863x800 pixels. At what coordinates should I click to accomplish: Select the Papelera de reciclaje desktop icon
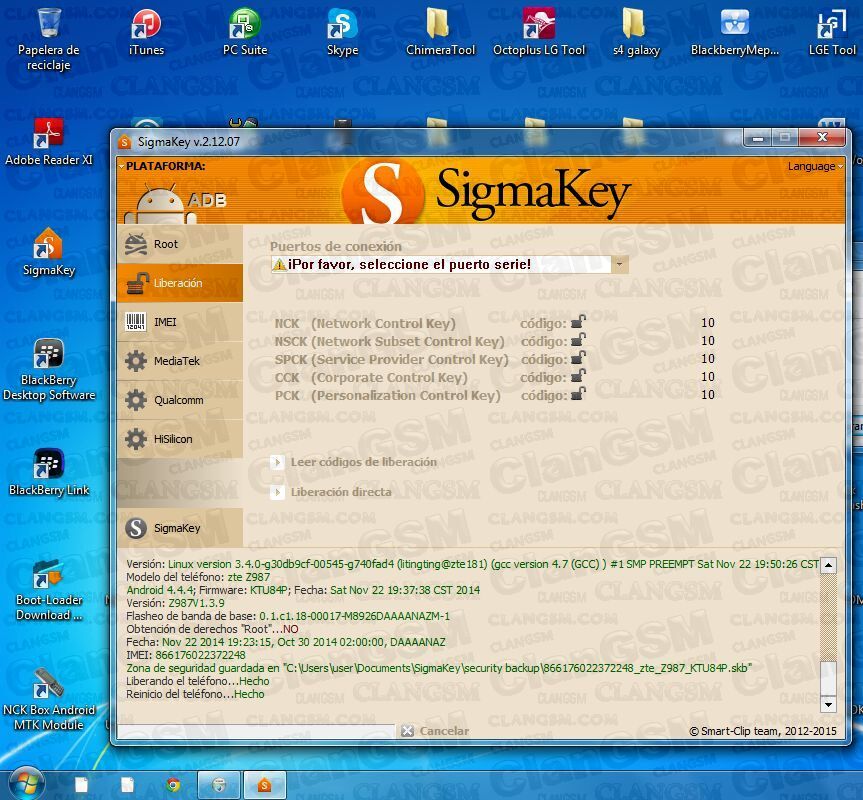pyautogui.click(x=49, y=40)
